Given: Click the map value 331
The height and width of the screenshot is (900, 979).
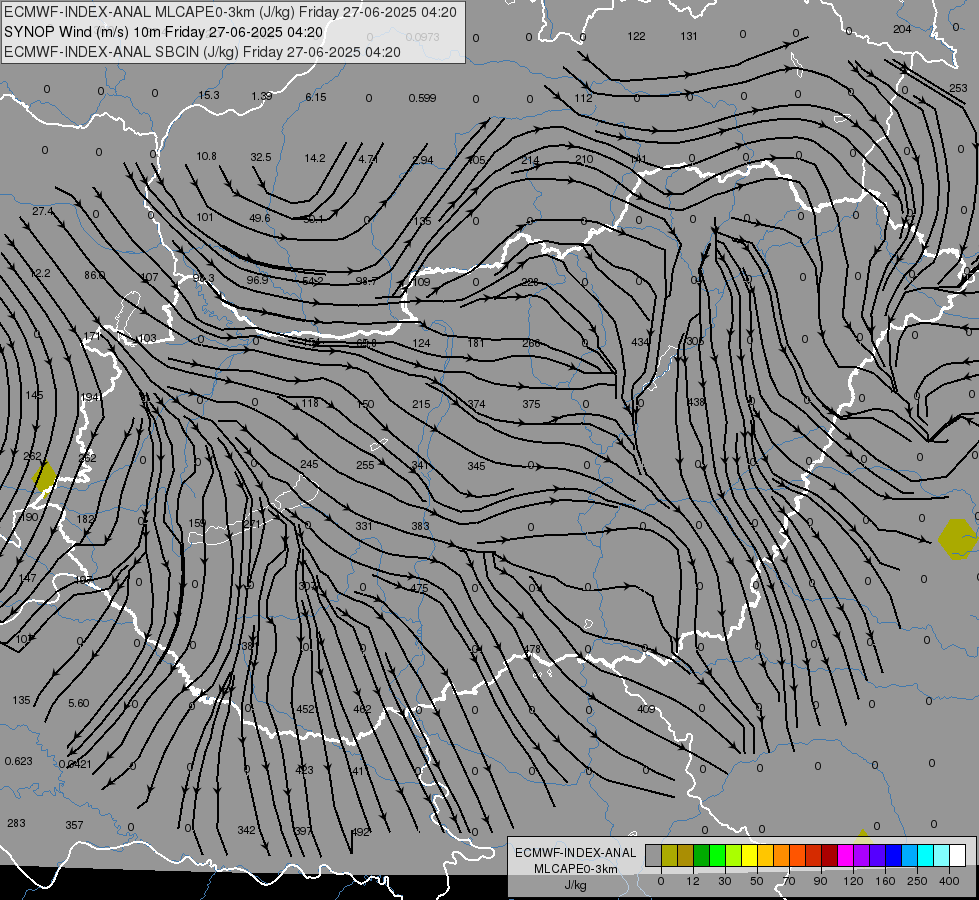Looking at the screenshot, I should click(x=364, y=526).
